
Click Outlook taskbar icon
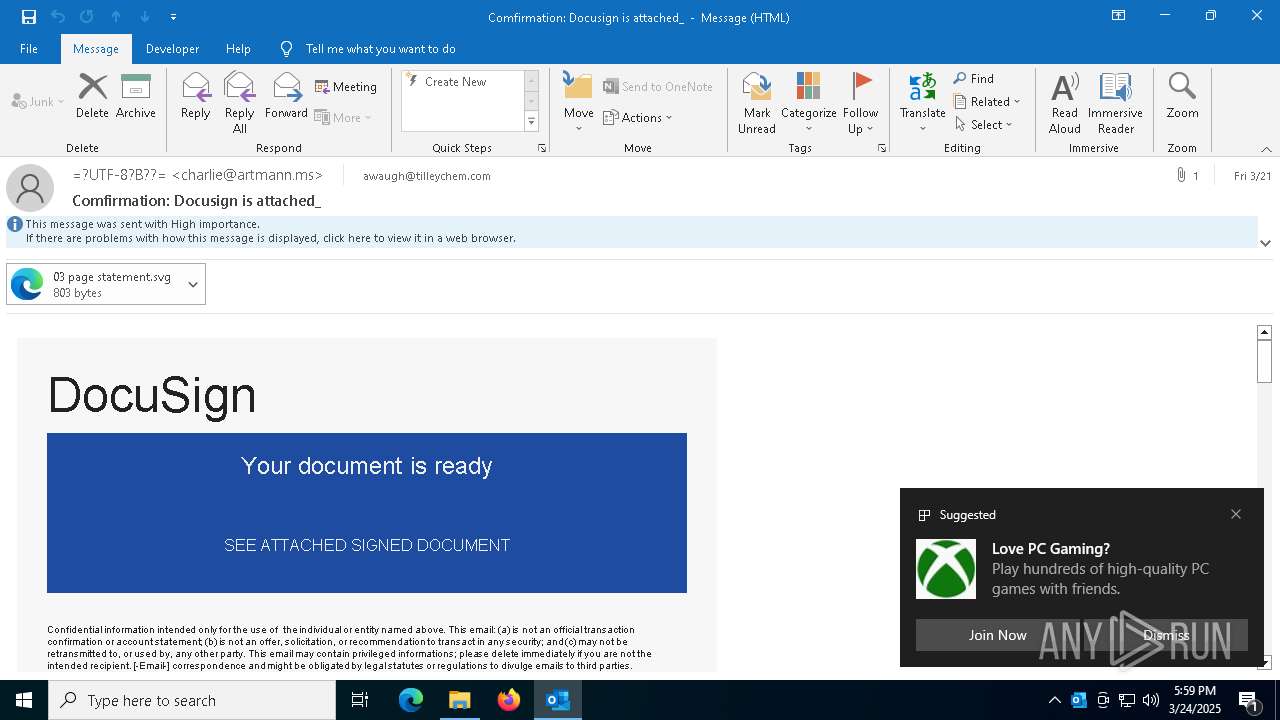click(x=558, y=700)
